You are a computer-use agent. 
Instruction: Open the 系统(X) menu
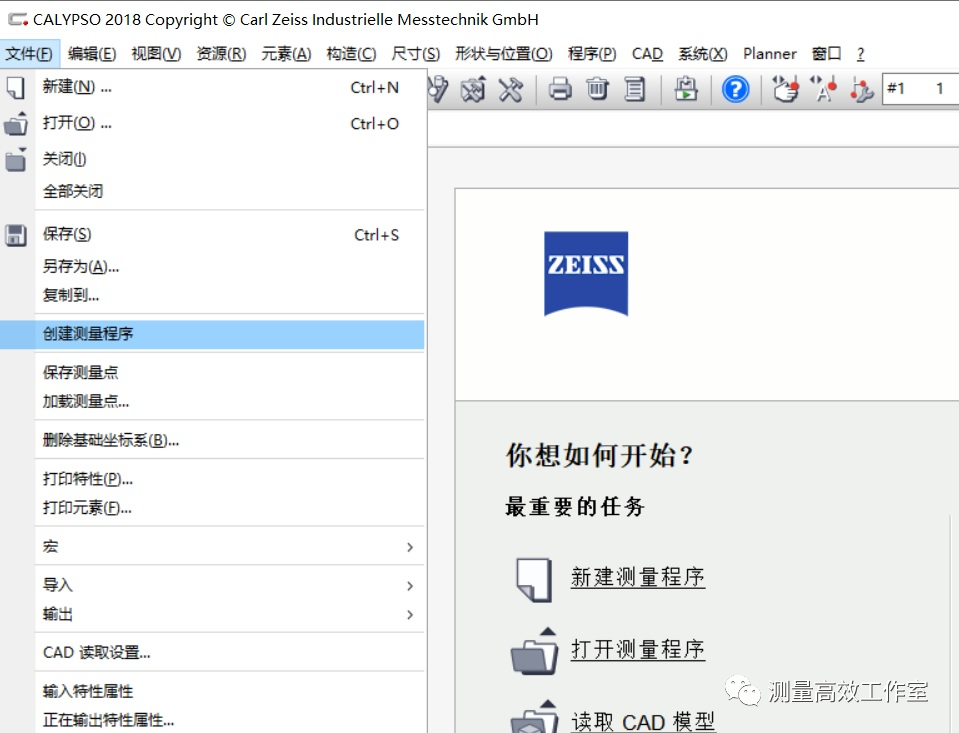[703, 54]
